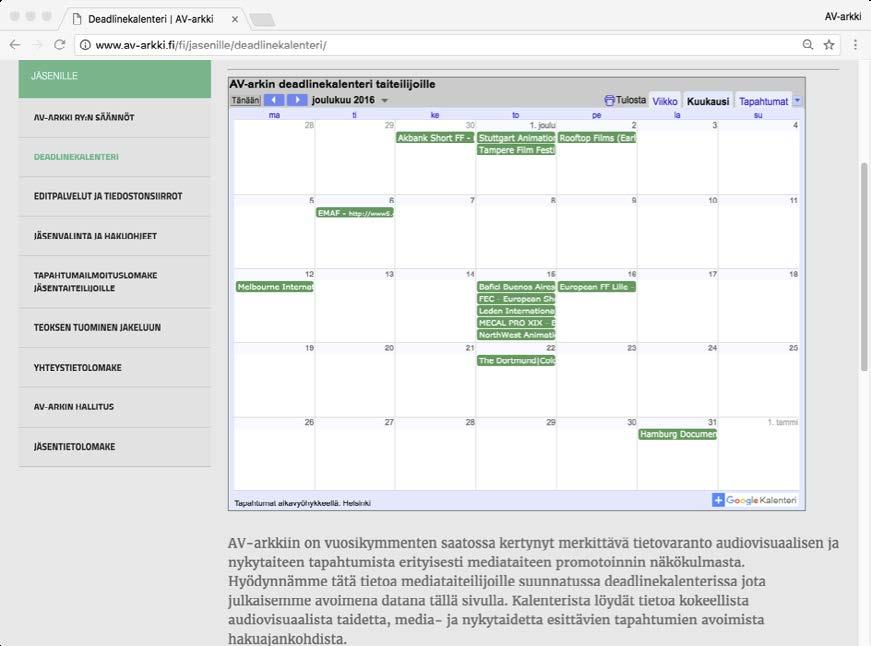Open the Melbourne International event
Image resolution: width=871 pixels, height=646 pixels.
[x=274, y=287]
